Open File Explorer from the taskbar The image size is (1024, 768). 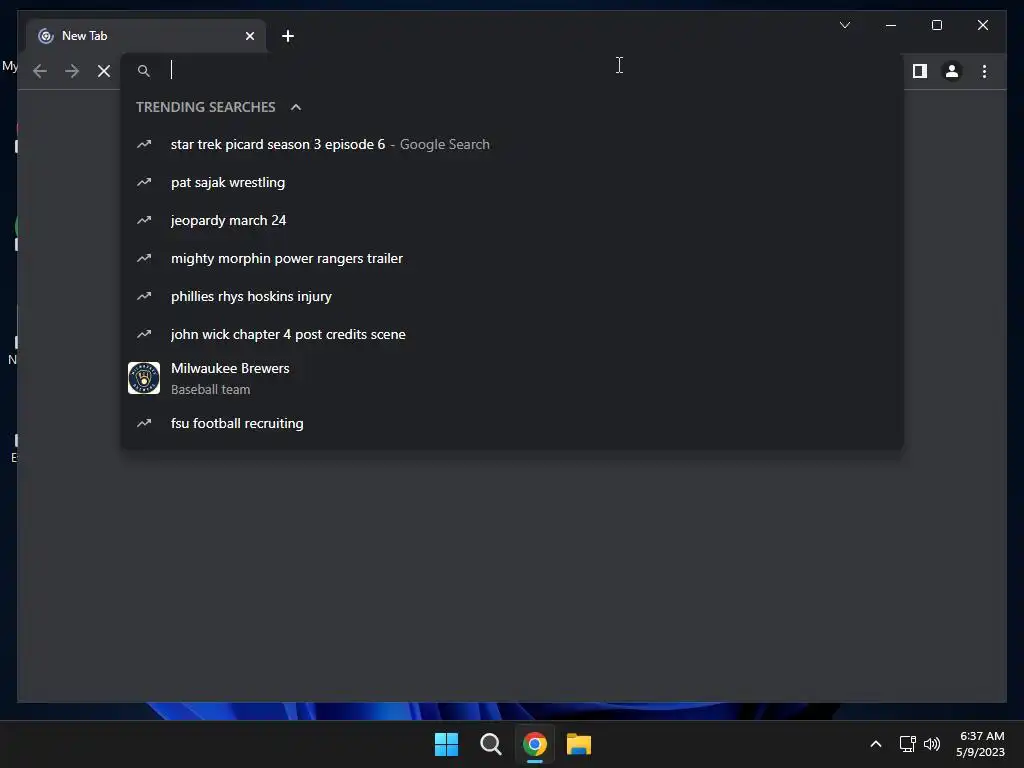[579, 744]
